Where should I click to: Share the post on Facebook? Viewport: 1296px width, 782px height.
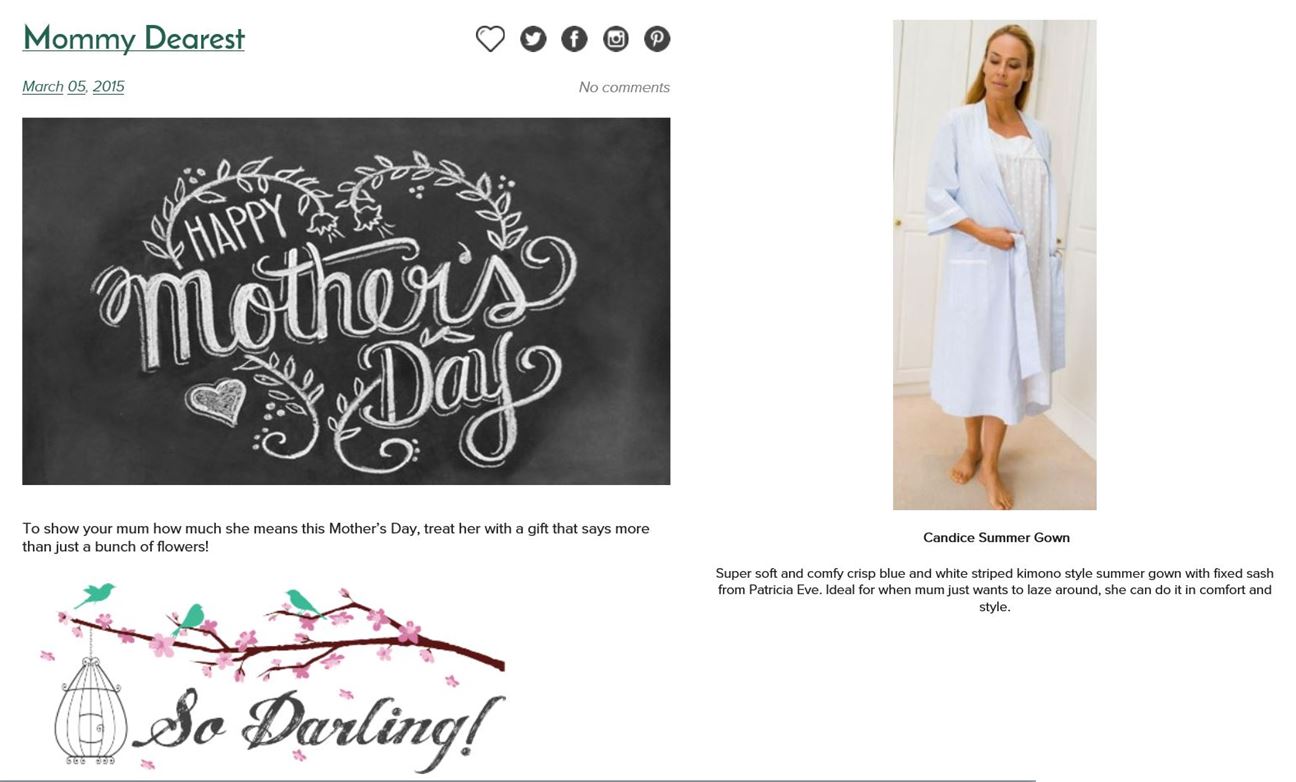[x=574, y=39]
